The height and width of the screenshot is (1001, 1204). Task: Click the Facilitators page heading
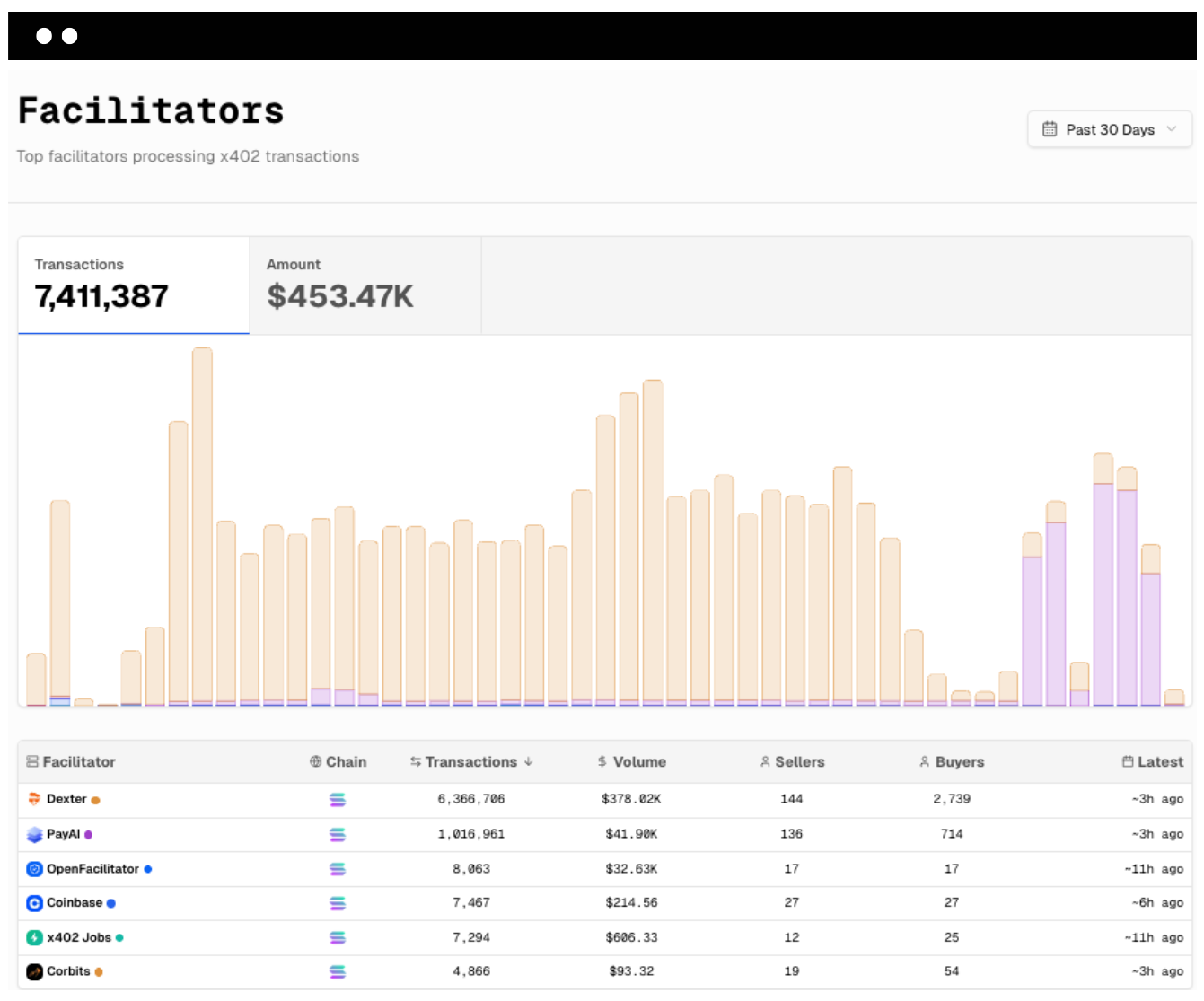(151, 110)
